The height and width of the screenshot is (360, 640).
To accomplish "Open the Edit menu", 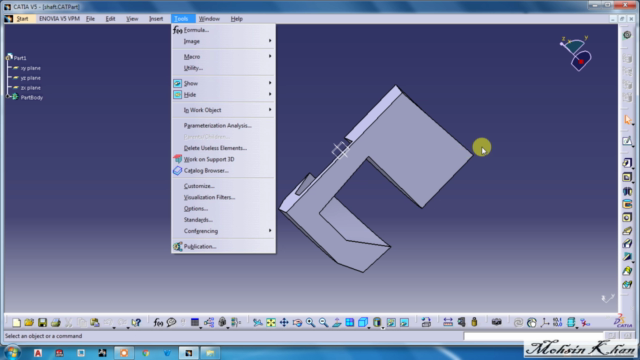I will 110,19.
